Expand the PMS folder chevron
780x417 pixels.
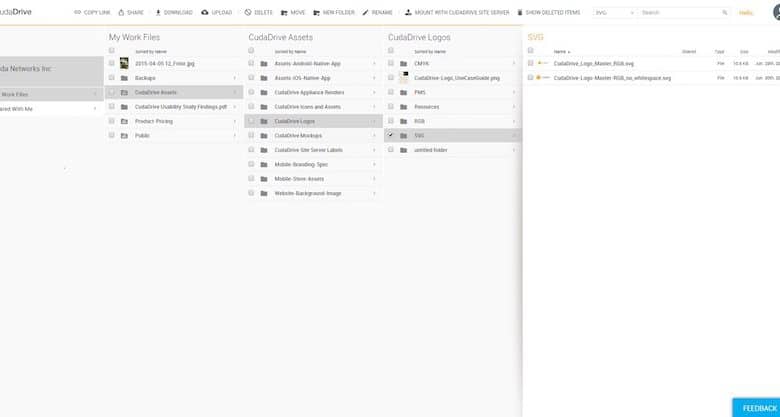coord(514,93)
